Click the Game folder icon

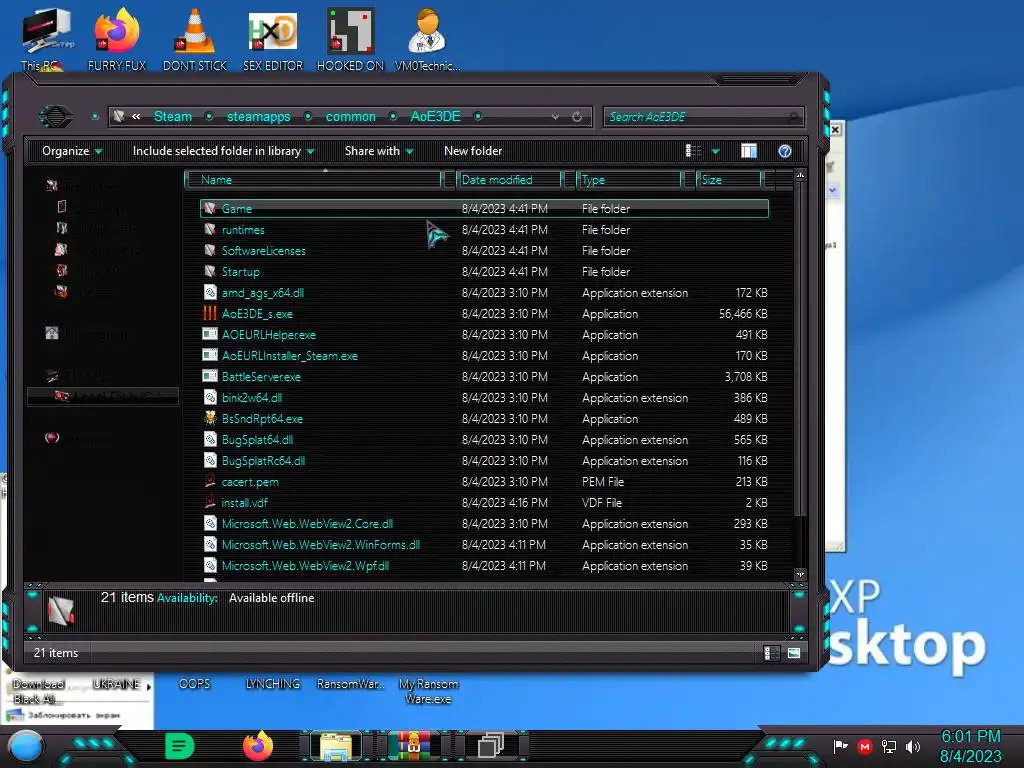[210, 208]
